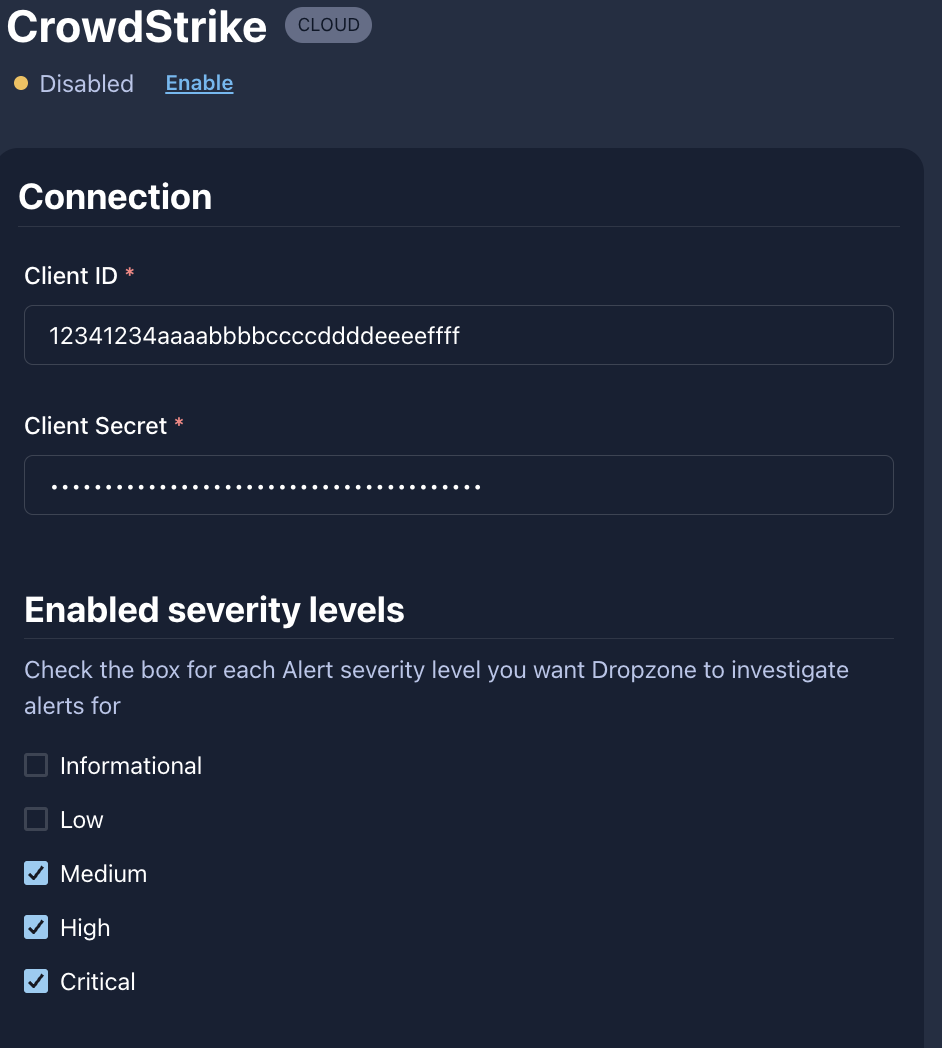This screenshot has height=1048, width=942.
Task: Check the Low severity checkbox
Action: click(36, 820)
